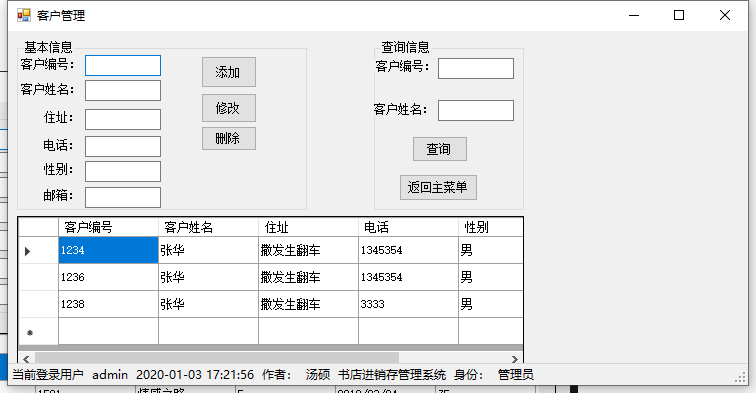The width and height of the screenshot is (756, 393).
Task: Click the grid's scroll-right arrow
Action: coord(515,359)
